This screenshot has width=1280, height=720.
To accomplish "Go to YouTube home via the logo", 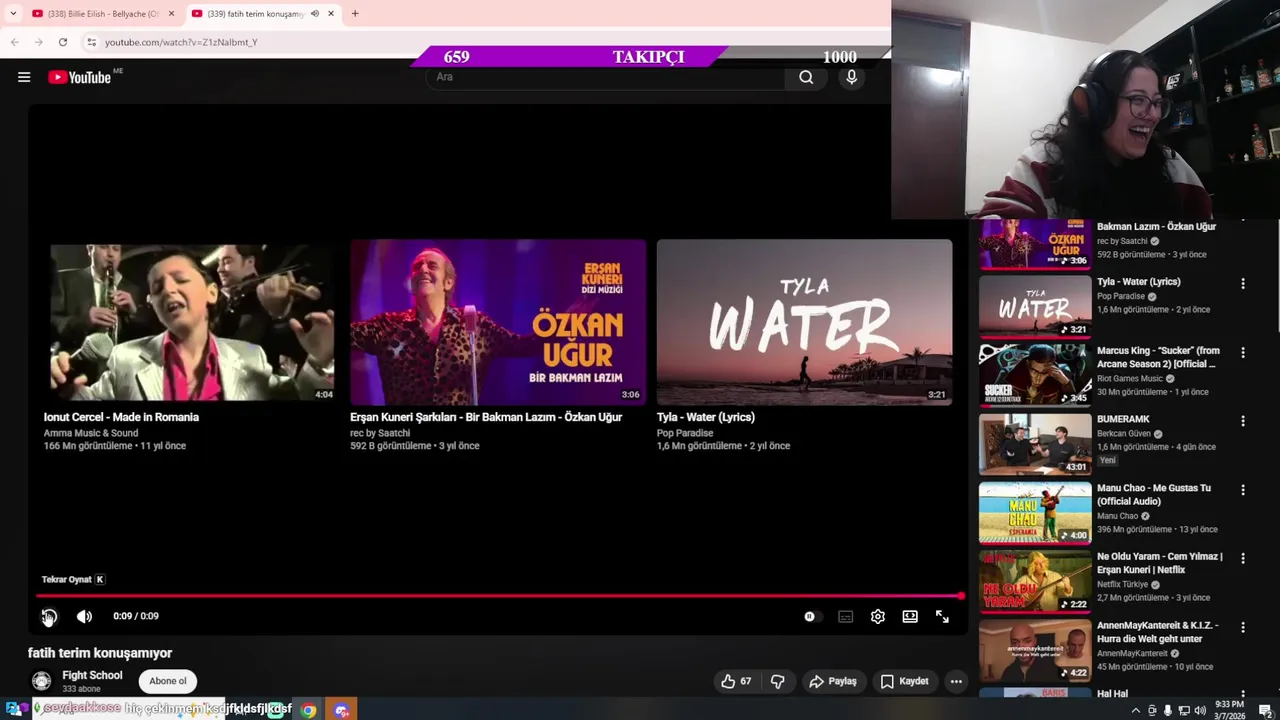I will pos(79,77).
